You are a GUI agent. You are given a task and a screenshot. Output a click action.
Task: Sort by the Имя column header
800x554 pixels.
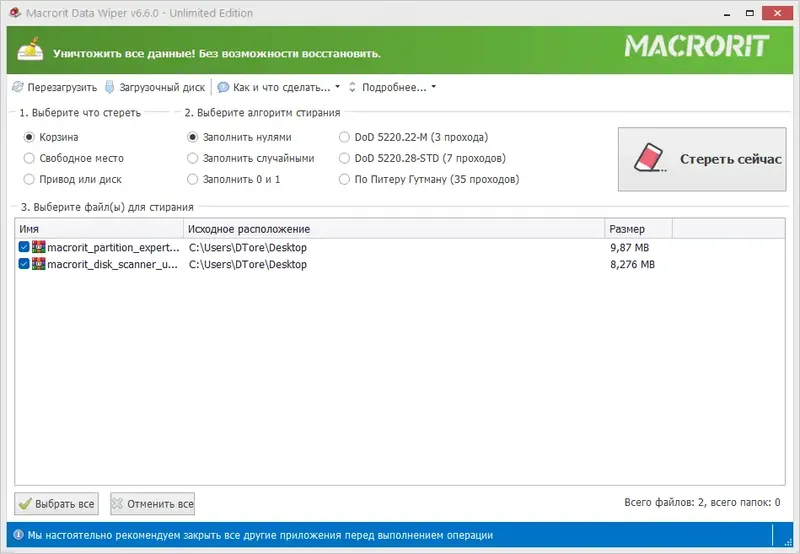tap(99, 229)
